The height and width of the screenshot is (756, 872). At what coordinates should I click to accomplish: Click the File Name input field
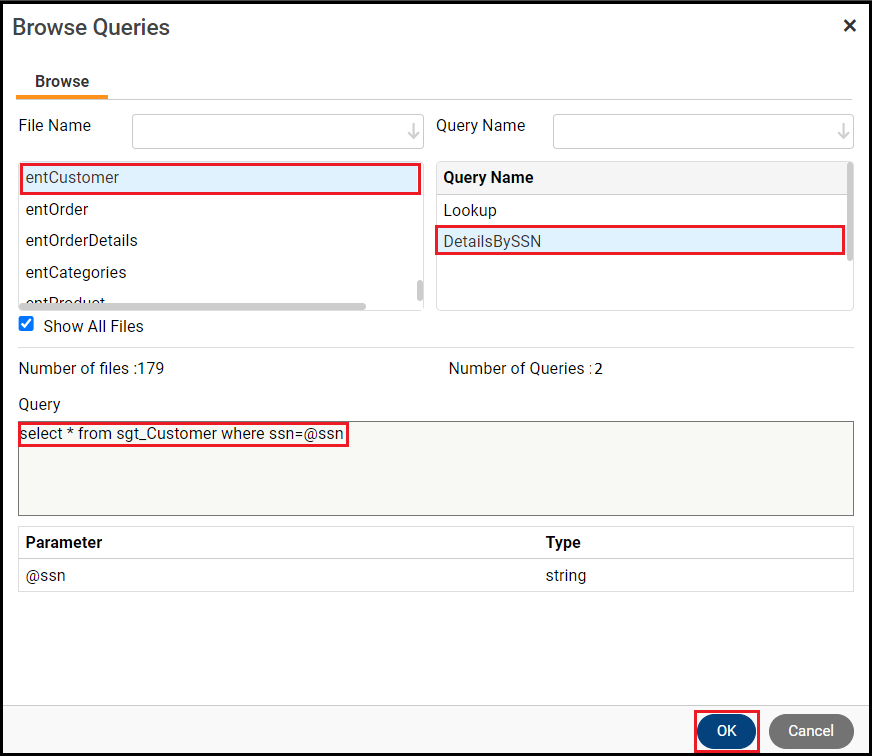point(268,131)
